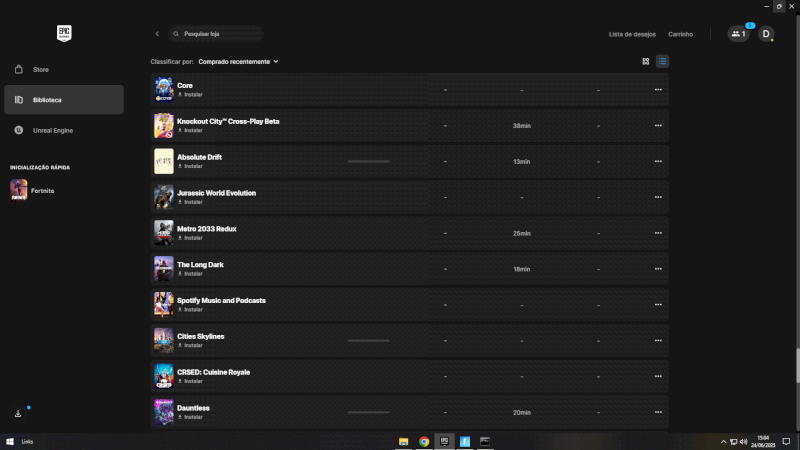Click Instalar under Knockout City
Viewport: 800px width, 450px height.
(x=190, y=131)
